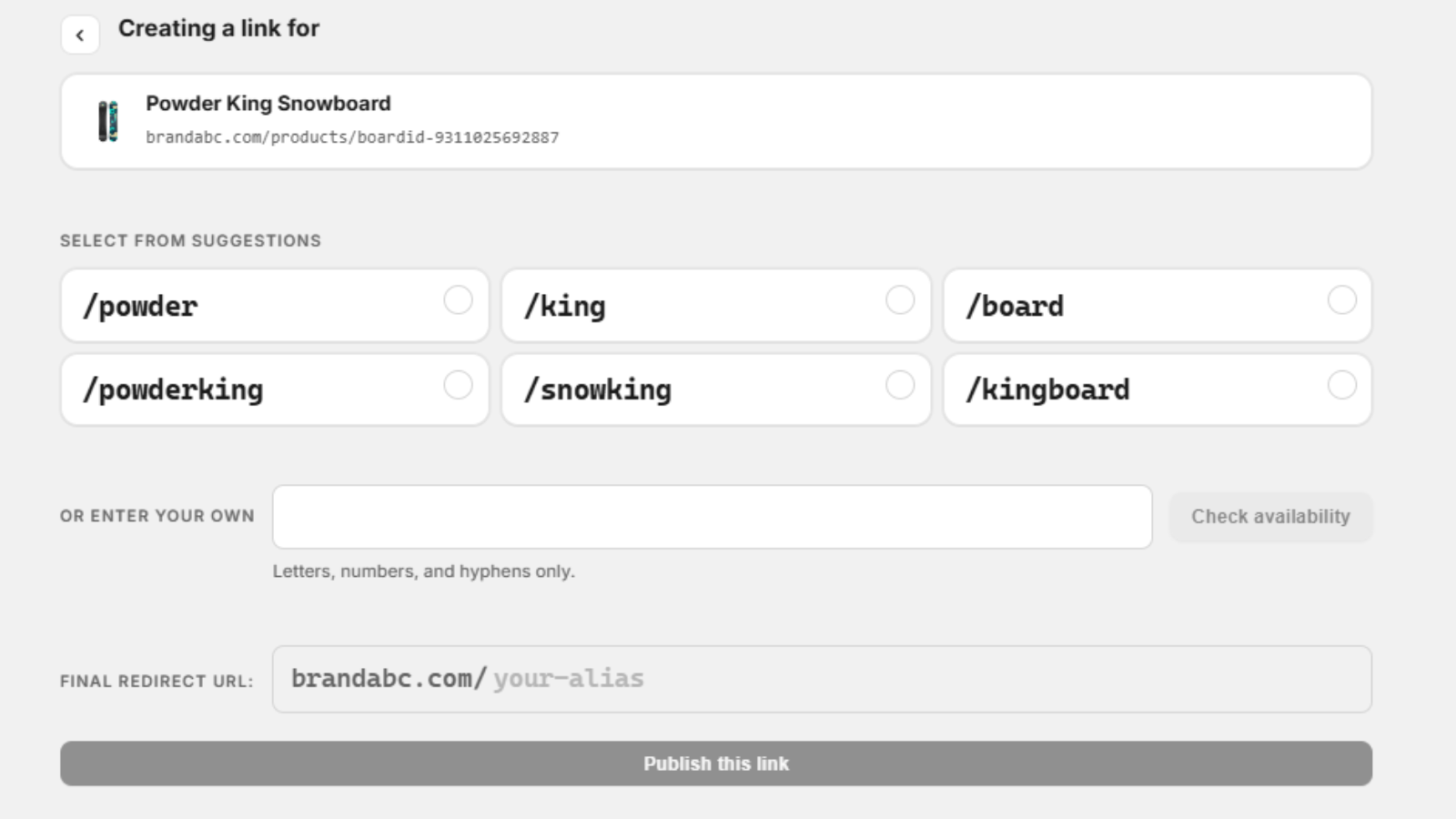Open the brandabc.com product URL text
This screenshot has width=1456, height=819.
coord(352,137)
